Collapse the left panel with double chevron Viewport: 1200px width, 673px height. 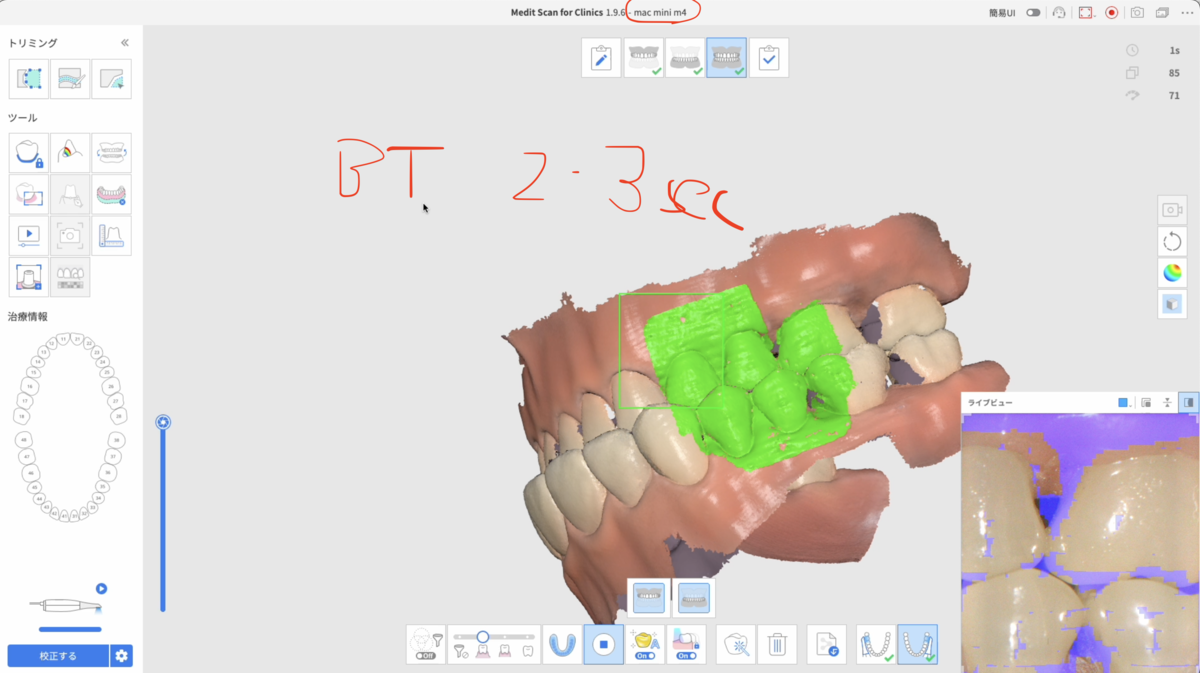click(125, 43)
